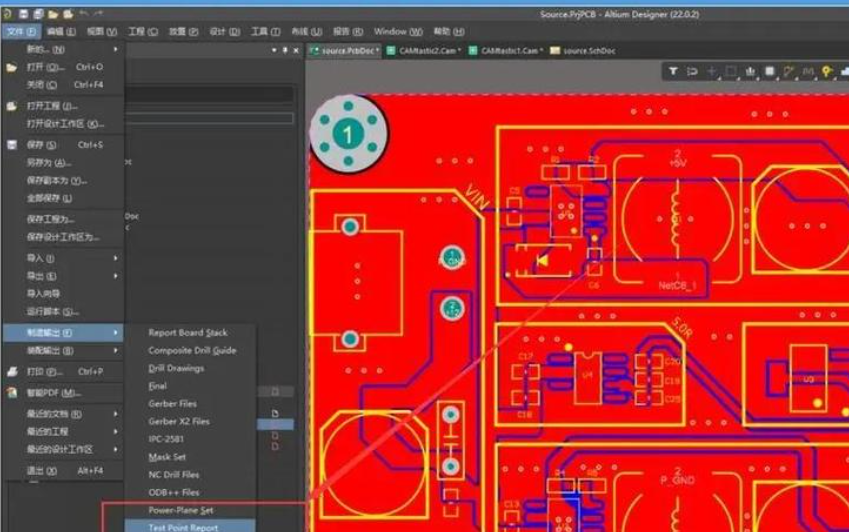
Task: Click the align objects toolbar icon
Action: pyautogui.click(x=750, y=72)
